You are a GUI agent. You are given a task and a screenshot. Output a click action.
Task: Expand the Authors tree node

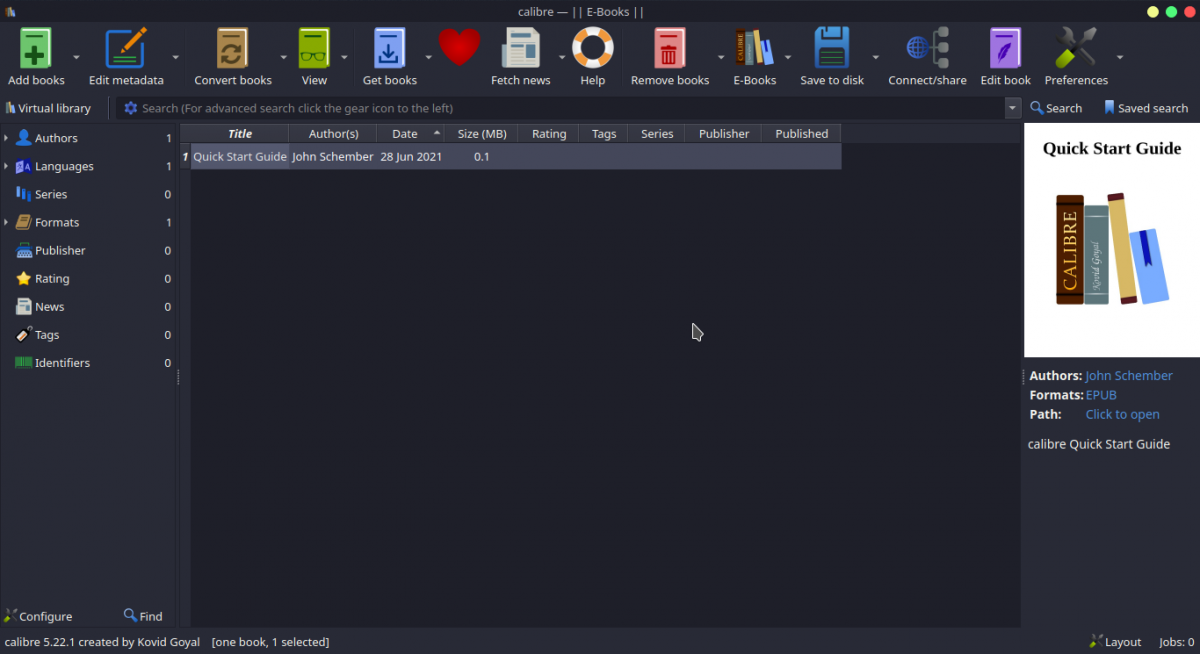click(6, 138)
